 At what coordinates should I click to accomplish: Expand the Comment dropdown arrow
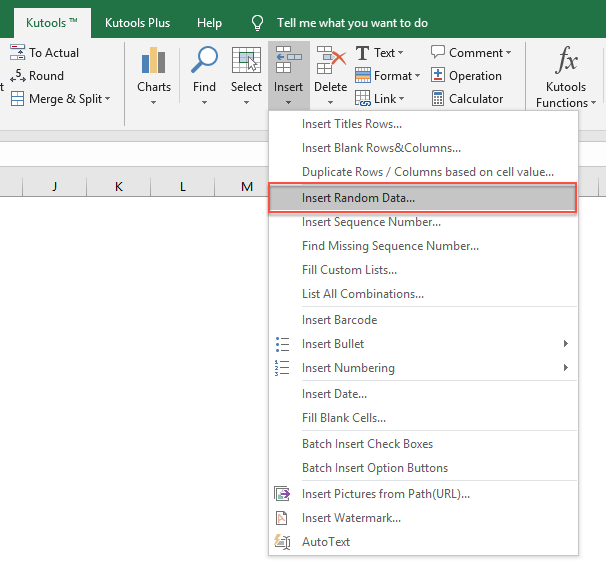(509, 53)
